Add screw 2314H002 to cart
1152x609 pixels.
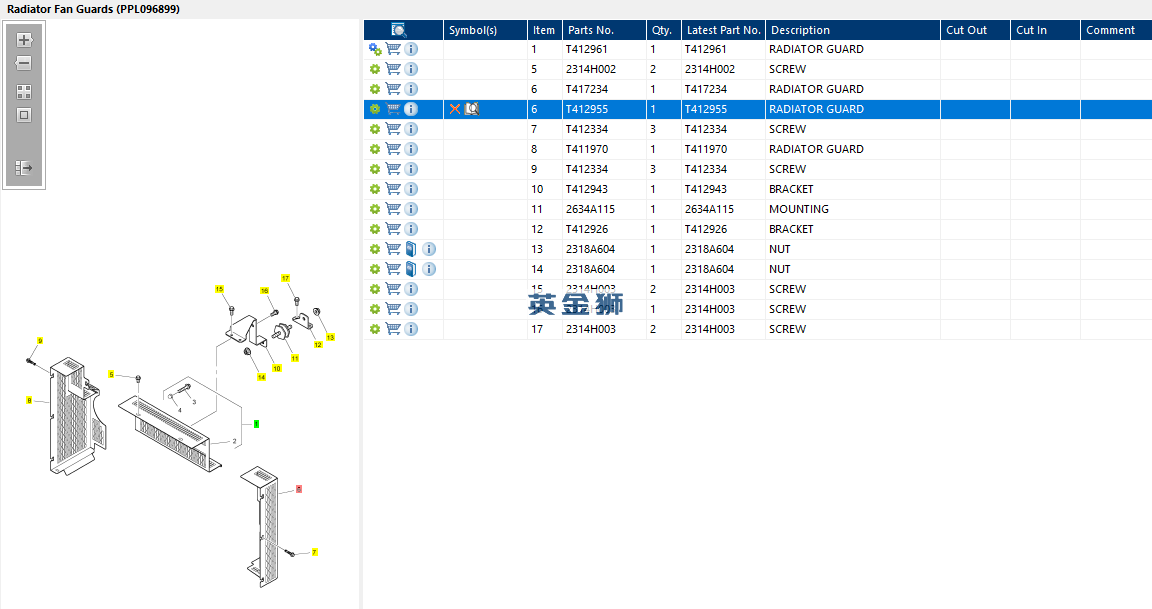pyautogui.click(x=393, y=69)
